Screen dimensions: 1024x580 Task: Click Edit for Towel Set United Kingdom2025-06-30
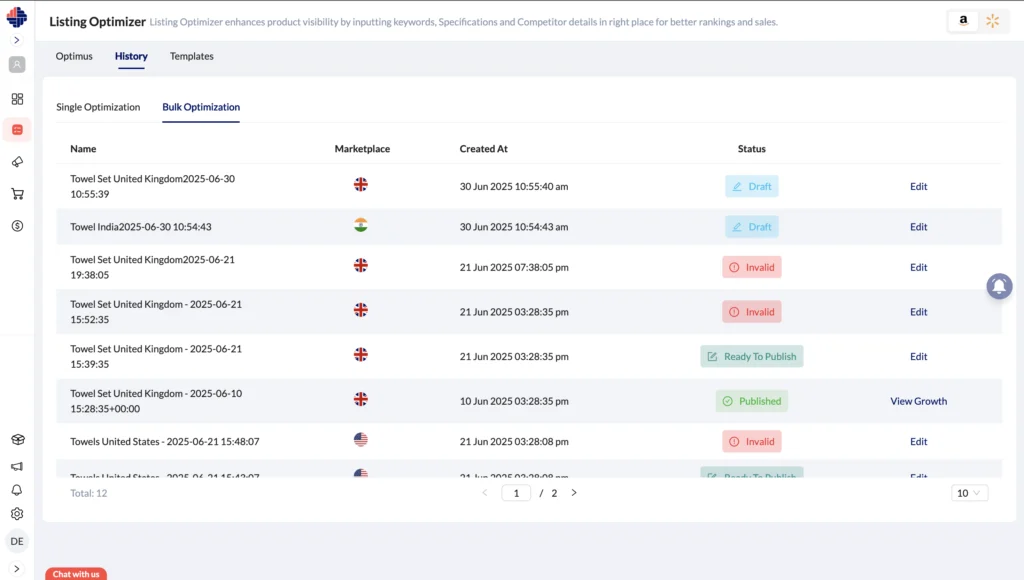point(918,186)
